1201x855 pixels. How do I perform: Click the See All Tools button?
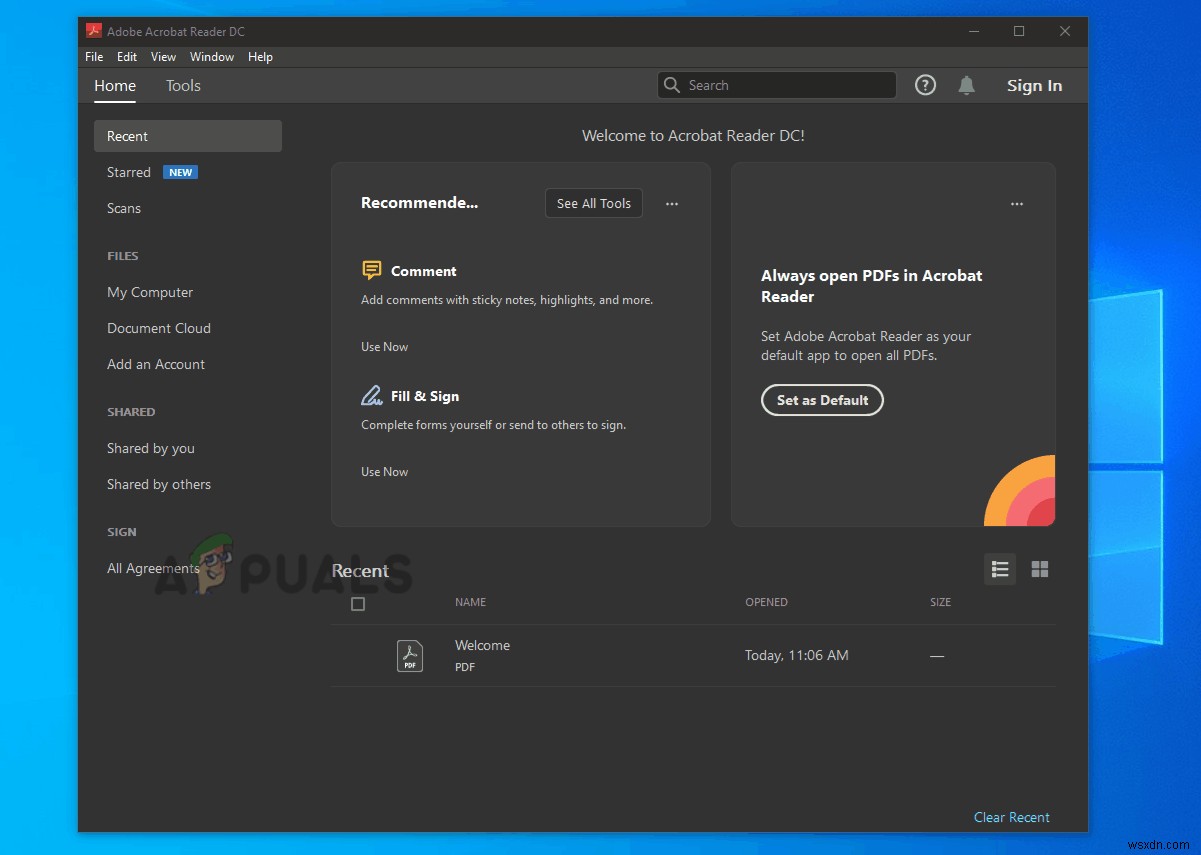(x=594, y=204)
